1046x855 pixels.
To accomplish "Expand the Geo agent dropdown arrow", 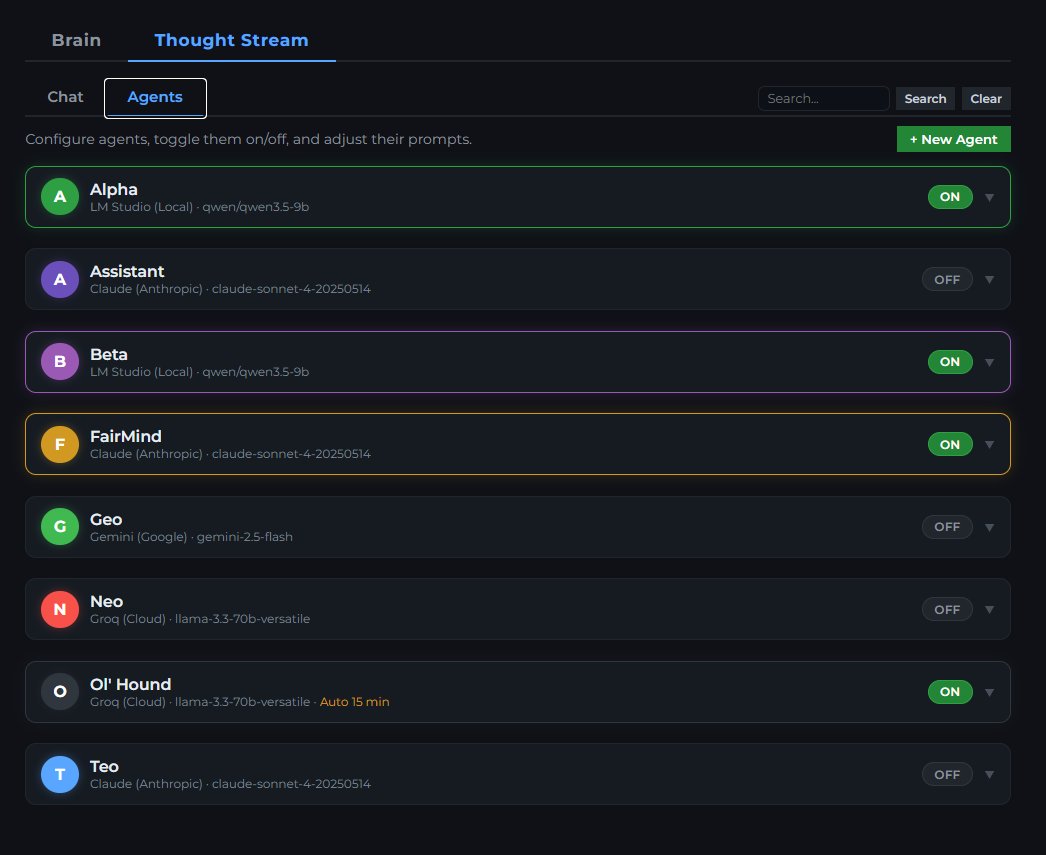I will pos(989,527).
